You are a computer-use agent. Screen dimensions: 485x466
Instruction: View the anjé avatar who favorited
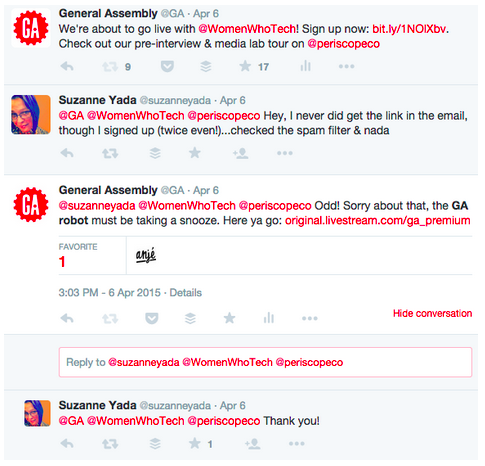point(146,255)
